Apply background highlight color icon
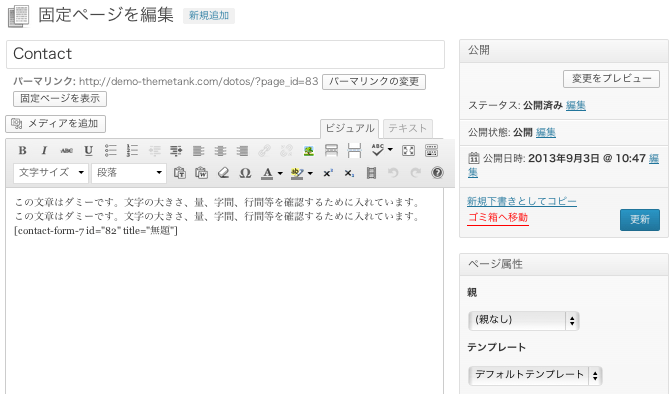This screenshot has height=394, width=671. coord(297,173)
